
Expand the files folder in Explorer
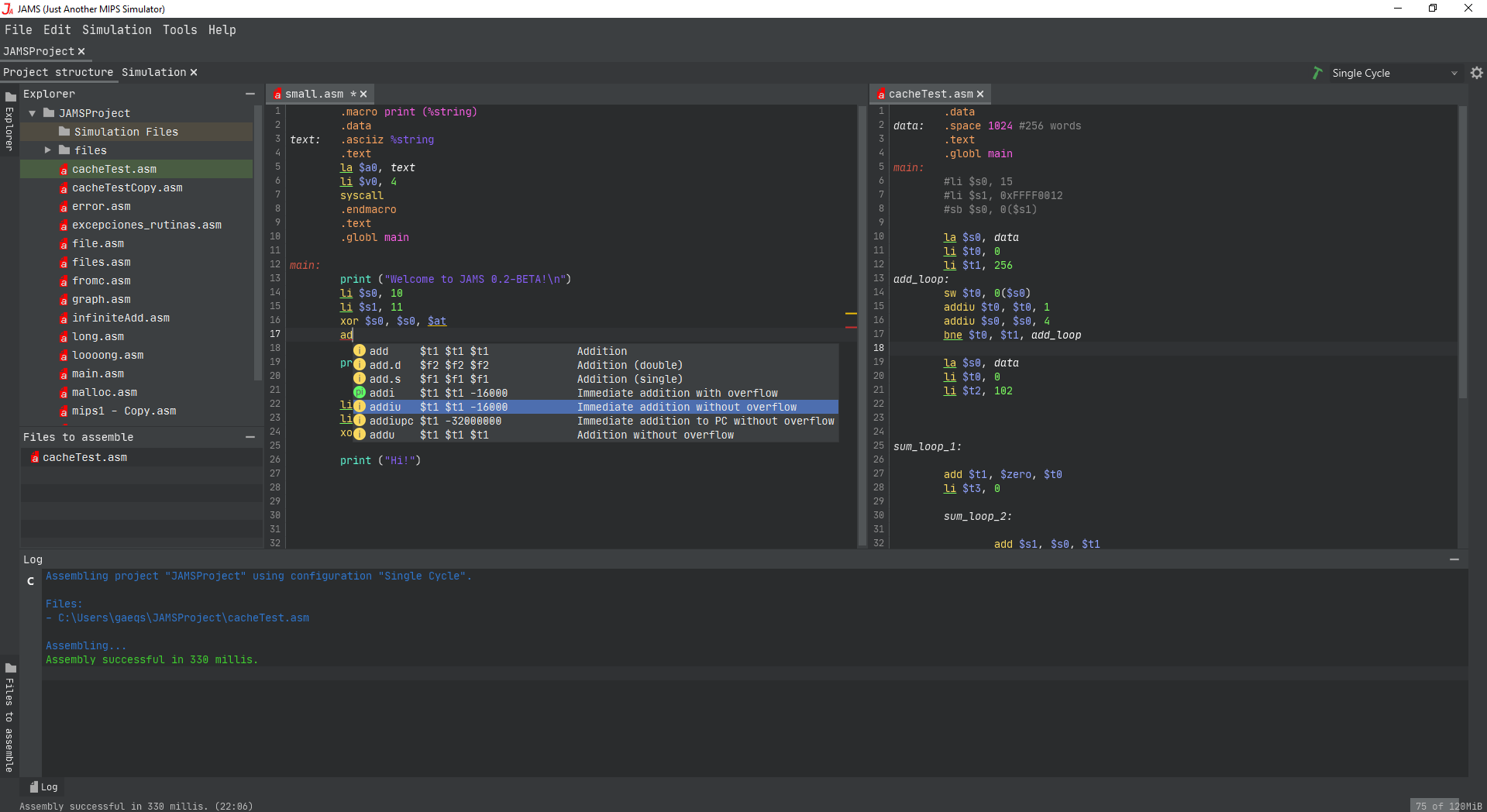(x=48, y=150)
